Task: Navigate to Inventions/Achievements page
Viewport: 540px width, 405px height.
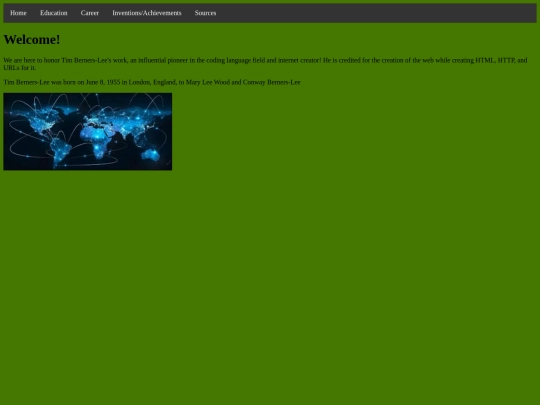Action: coord(147,13)
